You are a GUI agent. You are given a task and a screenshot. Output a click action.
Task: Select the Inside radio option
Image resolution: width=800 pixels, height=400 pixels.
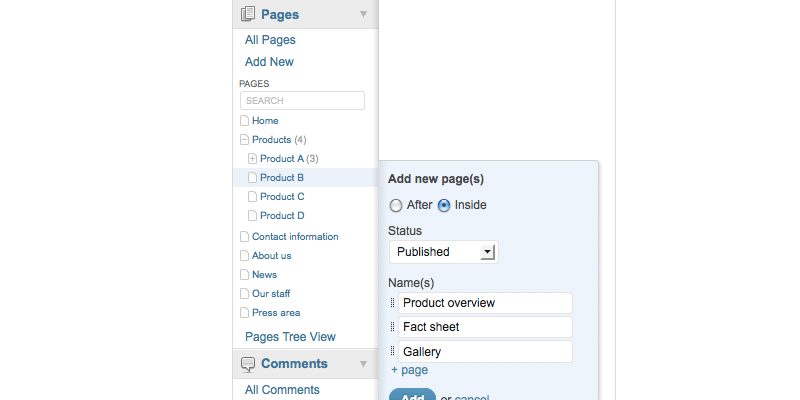(x=444, y=205)
